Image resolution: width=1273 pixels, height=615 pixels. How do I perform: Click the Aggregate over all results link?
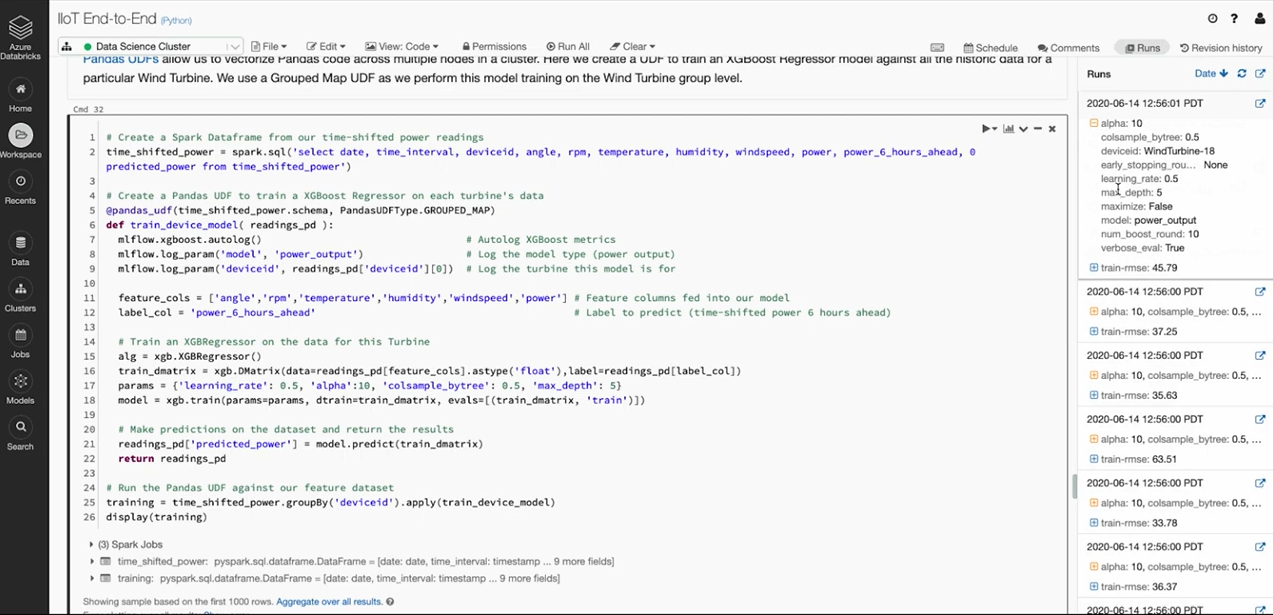pyautogui.click(x=329, y=602)
